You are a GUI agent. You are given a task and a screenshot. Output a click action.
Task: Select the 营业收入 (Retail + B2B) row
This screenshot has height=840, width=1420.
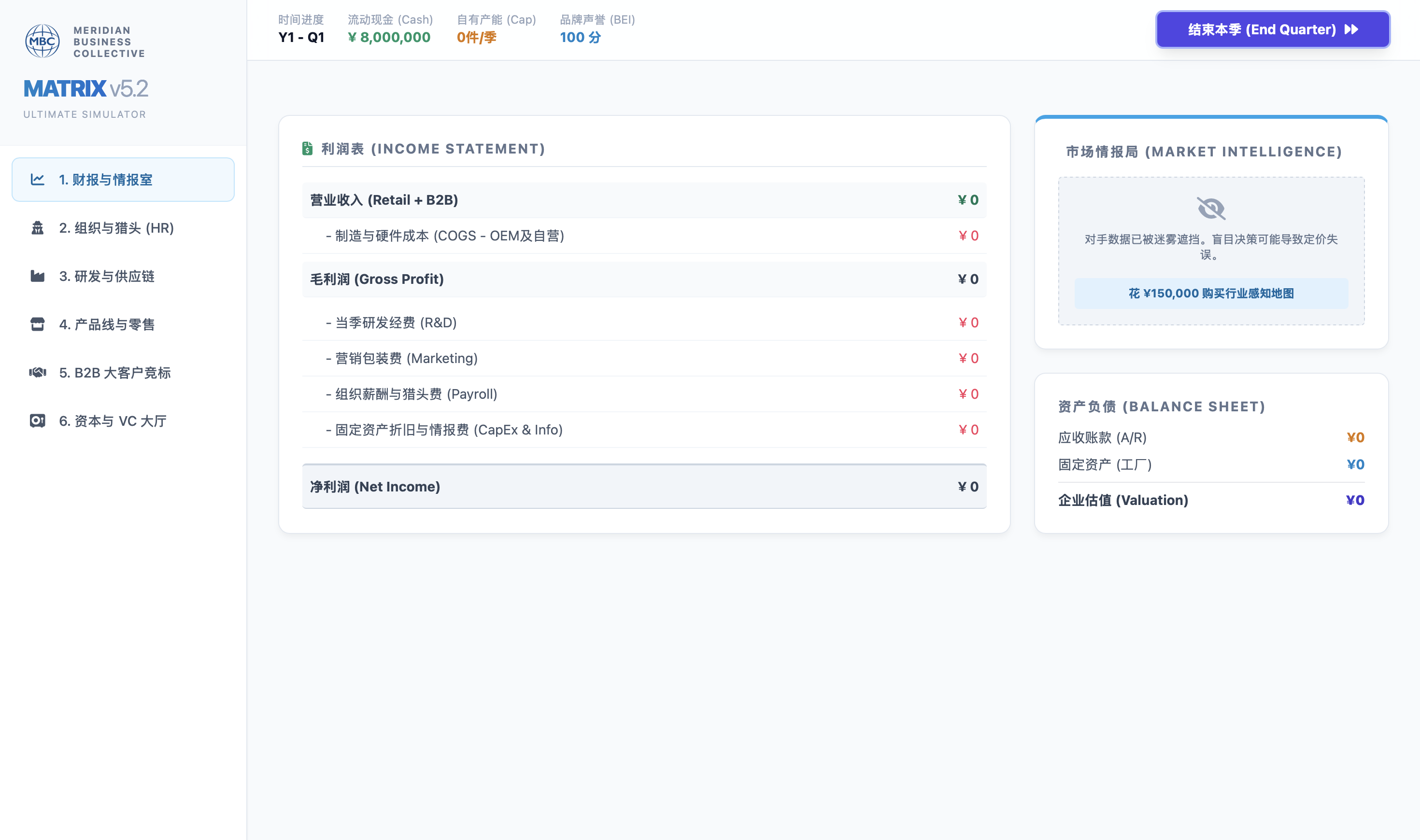(x=644, y=200)
